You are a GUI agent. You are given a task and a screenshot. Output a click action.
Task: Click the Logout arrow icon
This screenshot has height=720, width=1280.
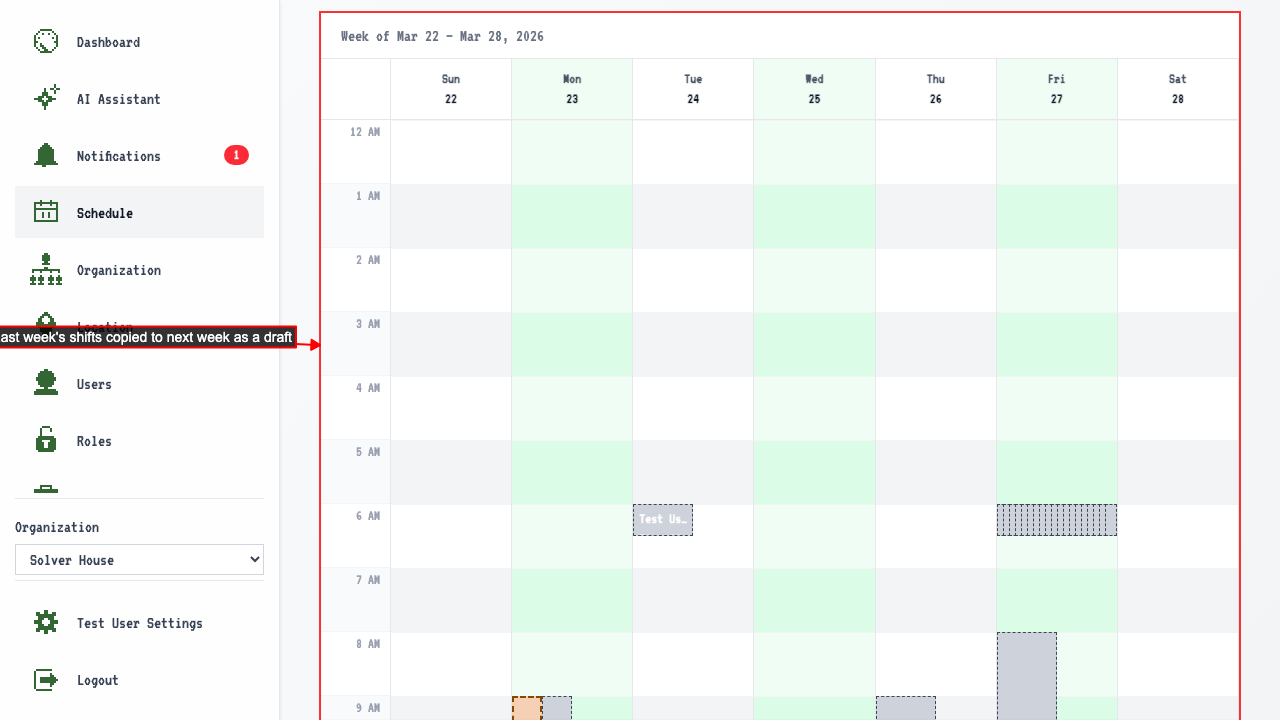click(46, 679)
